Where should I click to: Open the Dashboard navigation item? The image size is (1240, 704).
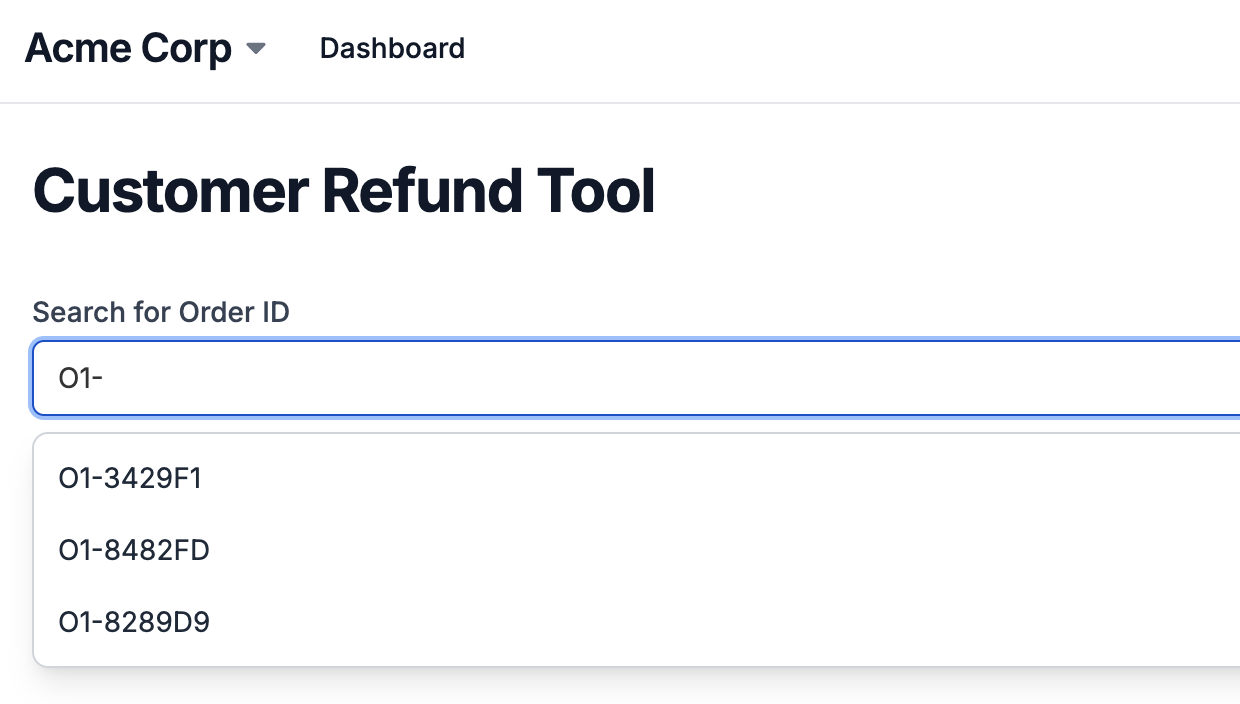click(392, 48)
